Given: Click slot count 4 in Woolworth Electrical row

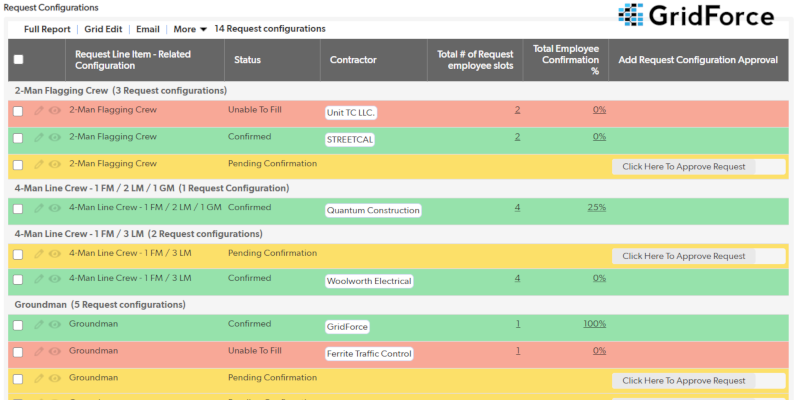Looking at the screenshot, I should click(x=517, y=278).
